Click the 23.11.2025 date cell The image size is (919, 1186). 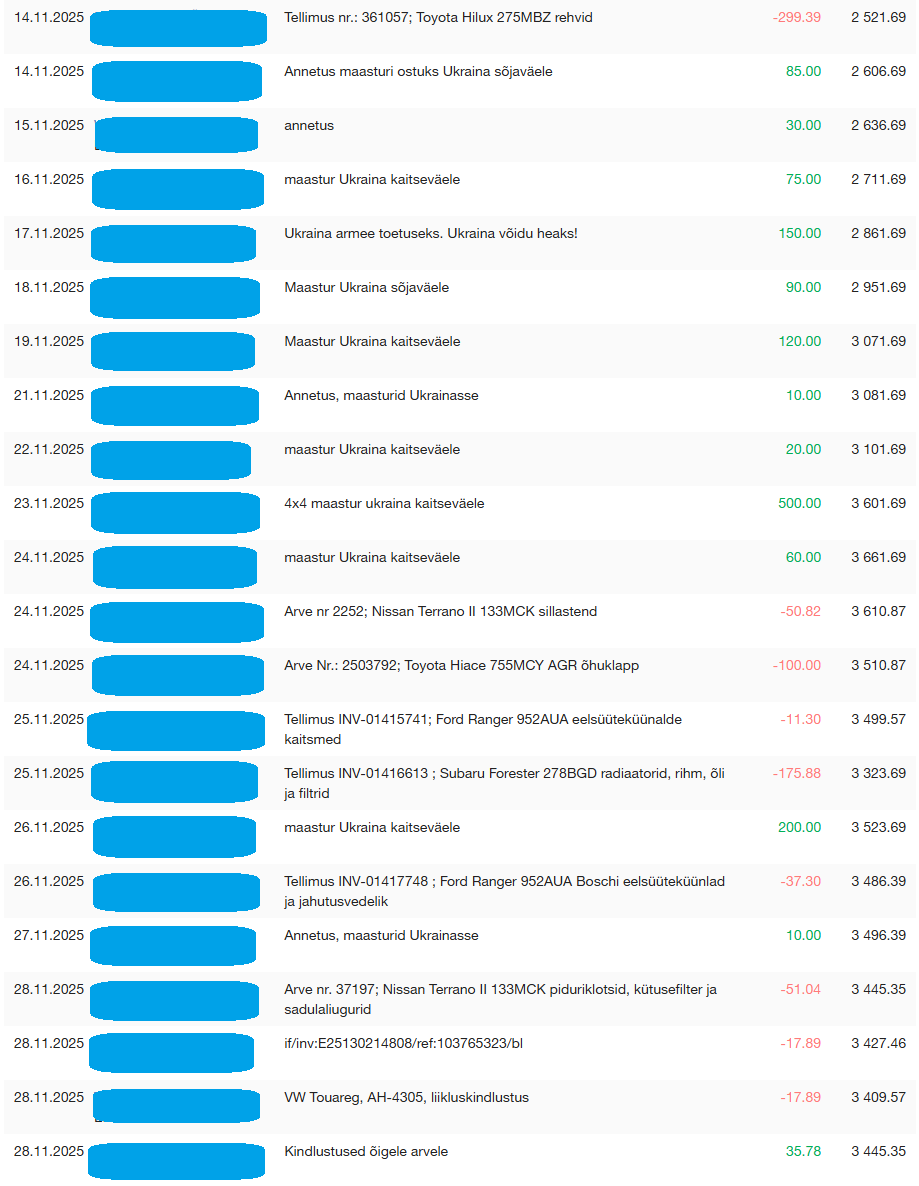tap(49, 504)
